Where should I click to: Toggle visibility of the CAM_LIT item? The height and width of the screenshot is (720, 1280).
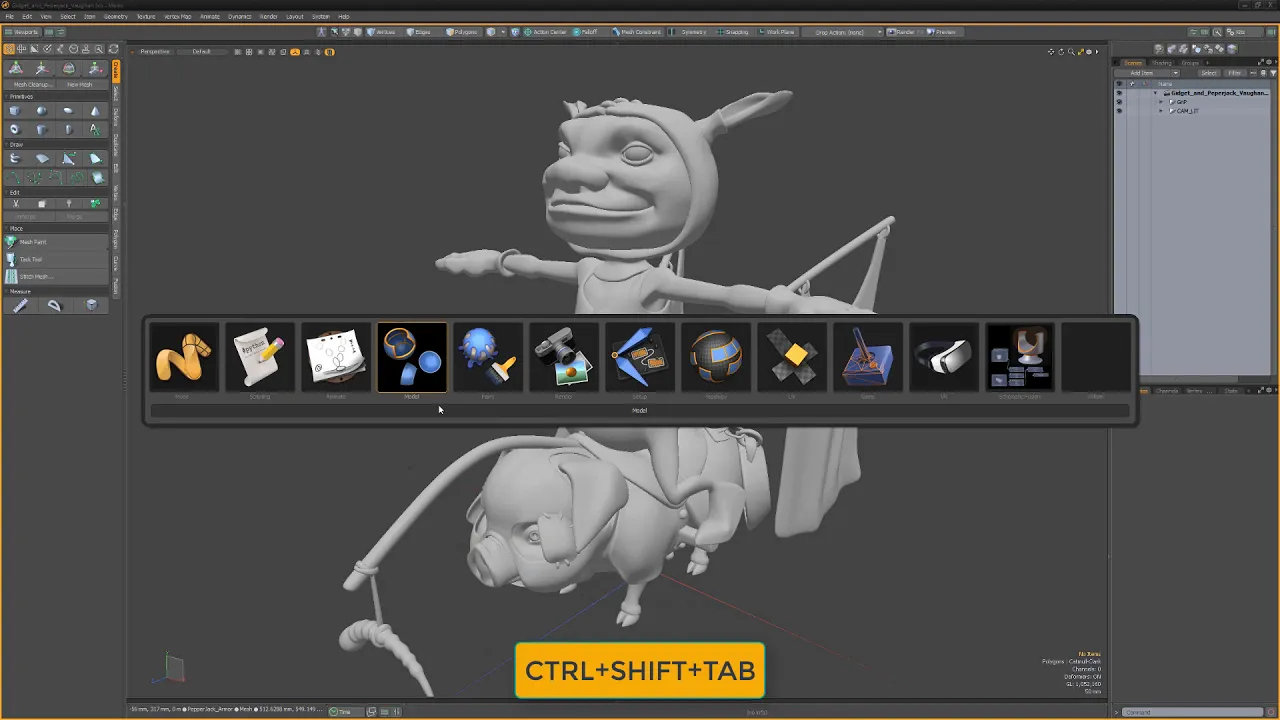[x=1119, y=111]
